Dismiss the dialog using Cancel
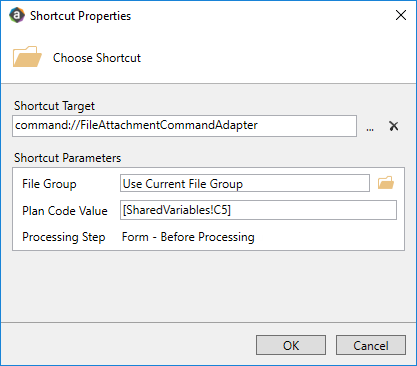The width and height of the screenshot is (417, 366). (x=371, y=345)
